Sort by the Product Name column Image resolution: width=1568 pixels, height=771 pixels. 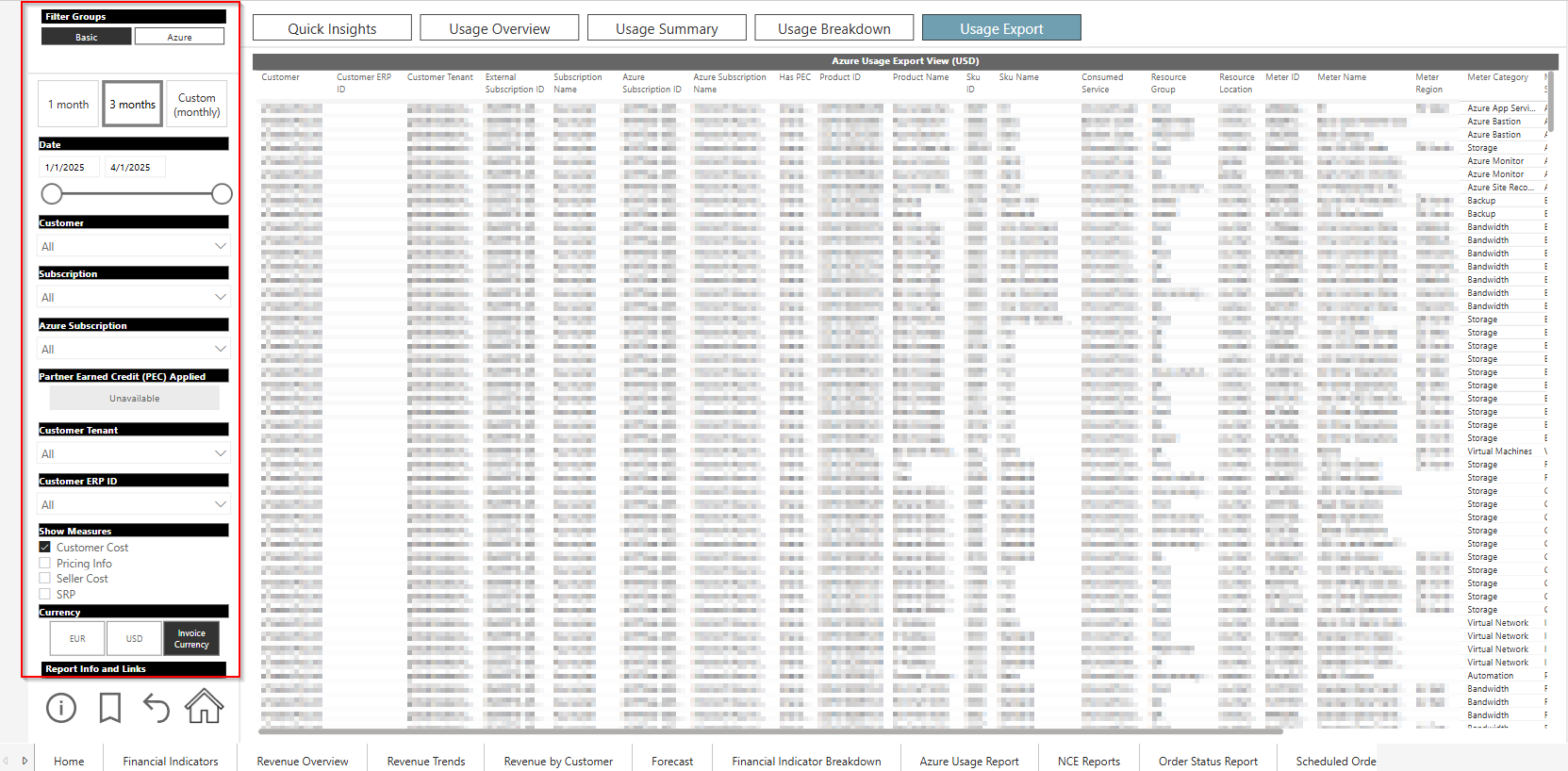921,77
